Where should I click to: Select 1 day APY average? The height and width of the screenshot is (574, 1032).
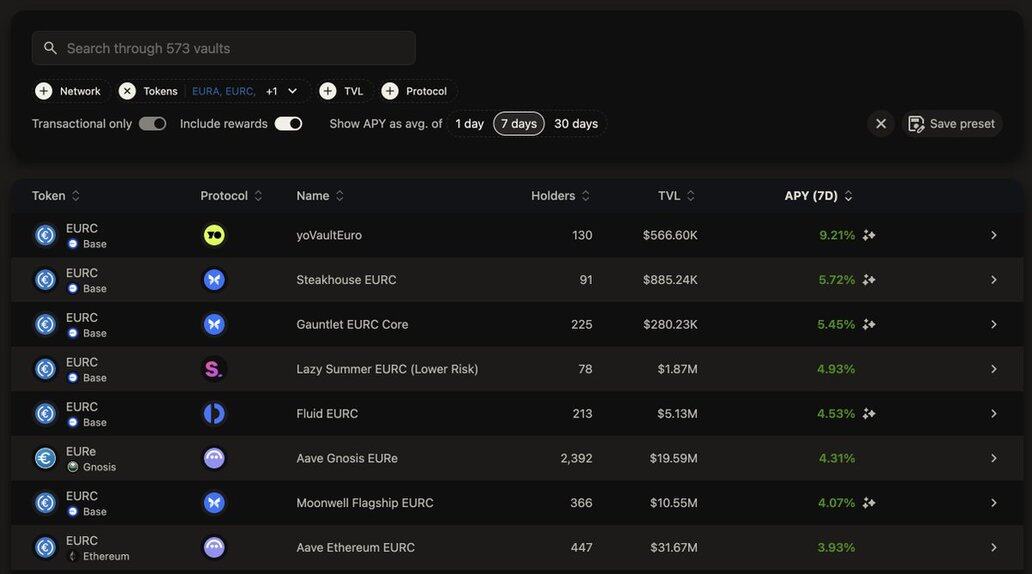point(469,124)
